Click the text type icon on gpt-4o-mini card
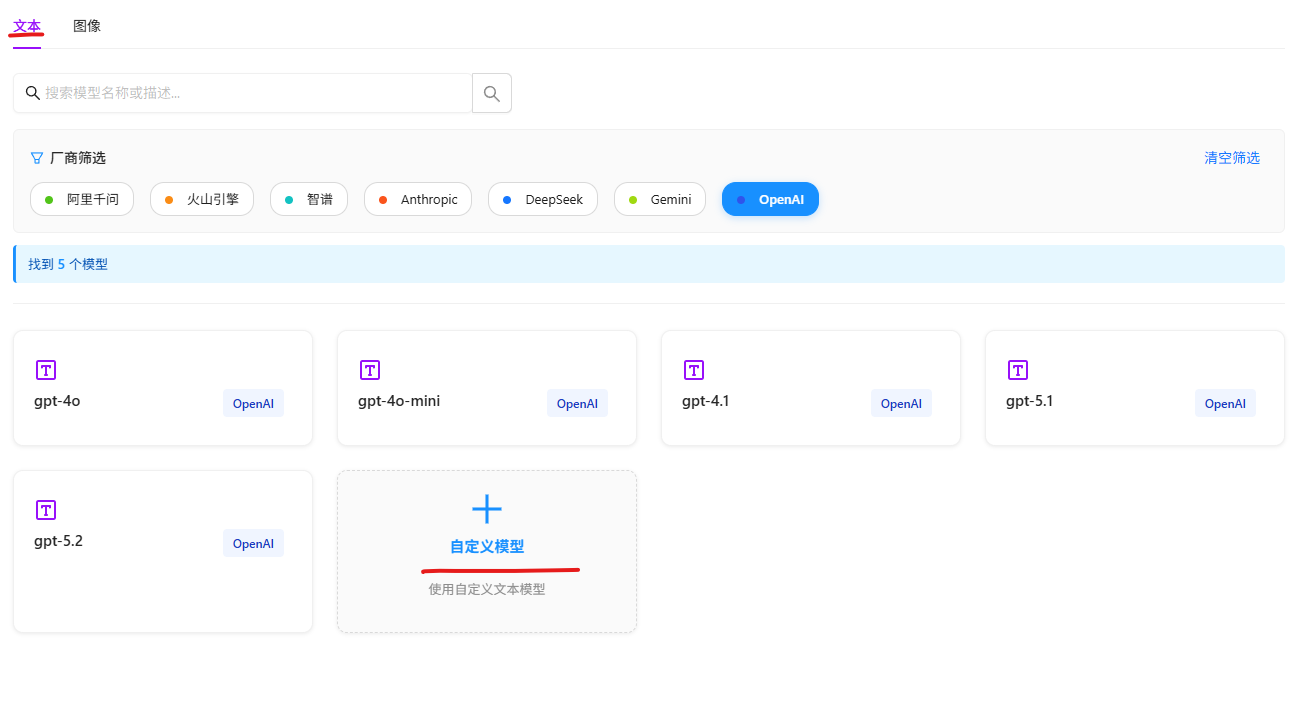Image resolution: width=1304 pixels, height=713 pixels. (370, 370)
